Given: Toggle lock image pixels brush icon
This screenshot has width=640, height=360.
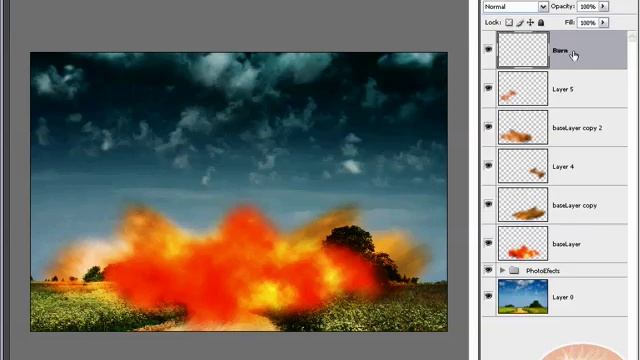Looking at the screenshot, I should (520, 23).
